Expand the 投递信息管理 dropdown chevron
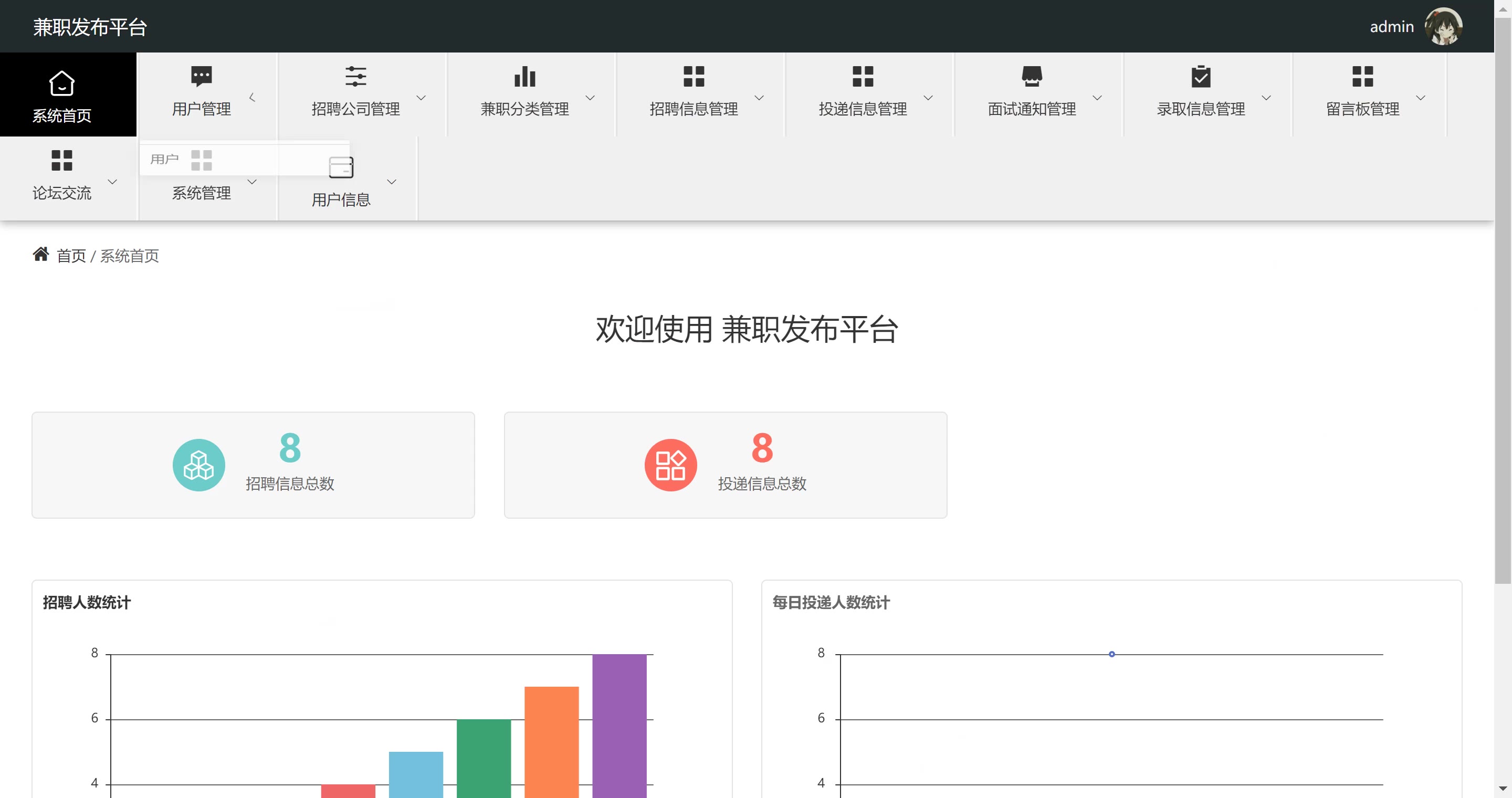 point(928,98)
